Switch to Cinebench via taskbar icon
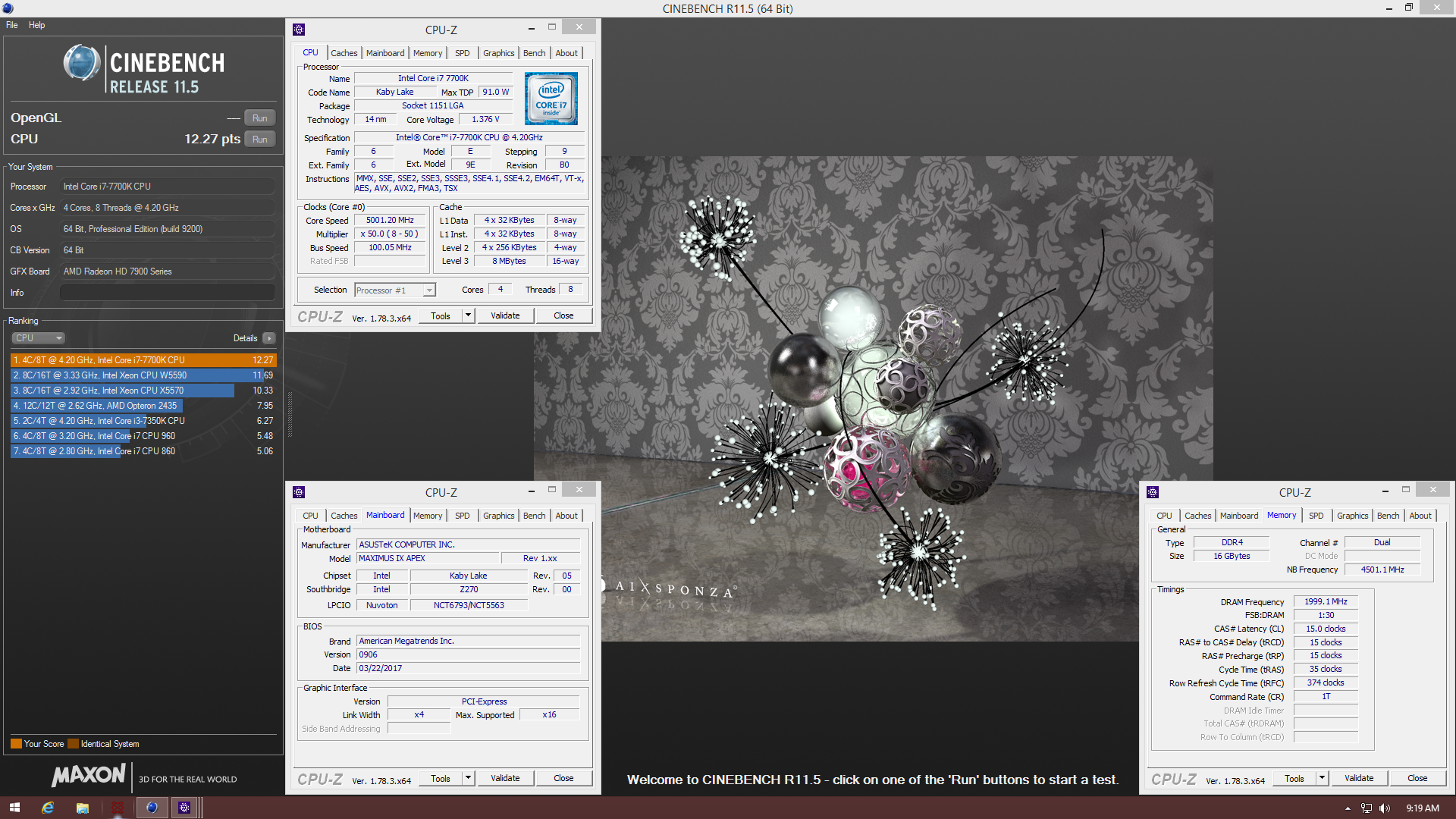Screen dimensions: 1456x819 [152, 808]
